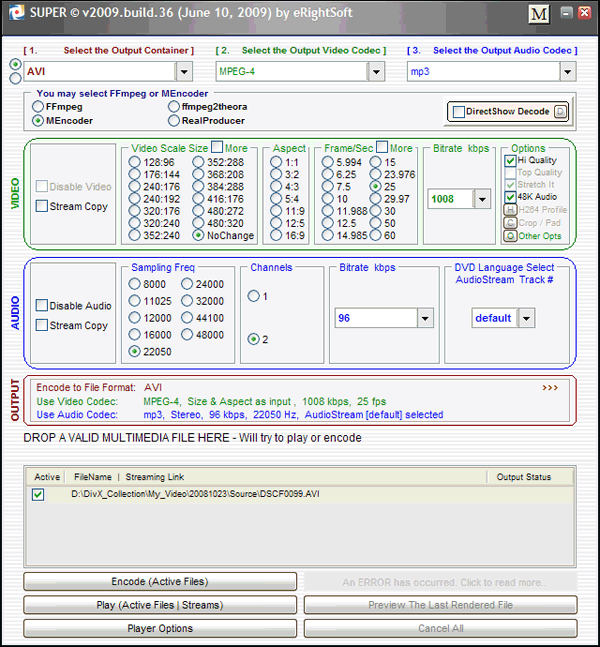Select 8000 sampling frequency
Viewport: 600px width, 647px height.
point(134,284)
